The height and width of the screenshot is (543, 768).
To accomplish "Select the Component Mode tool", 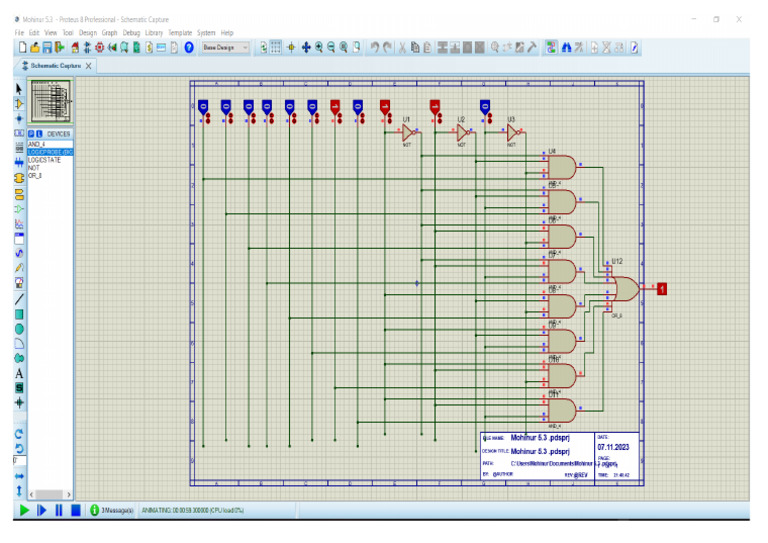I will click(x=19, y=104).
